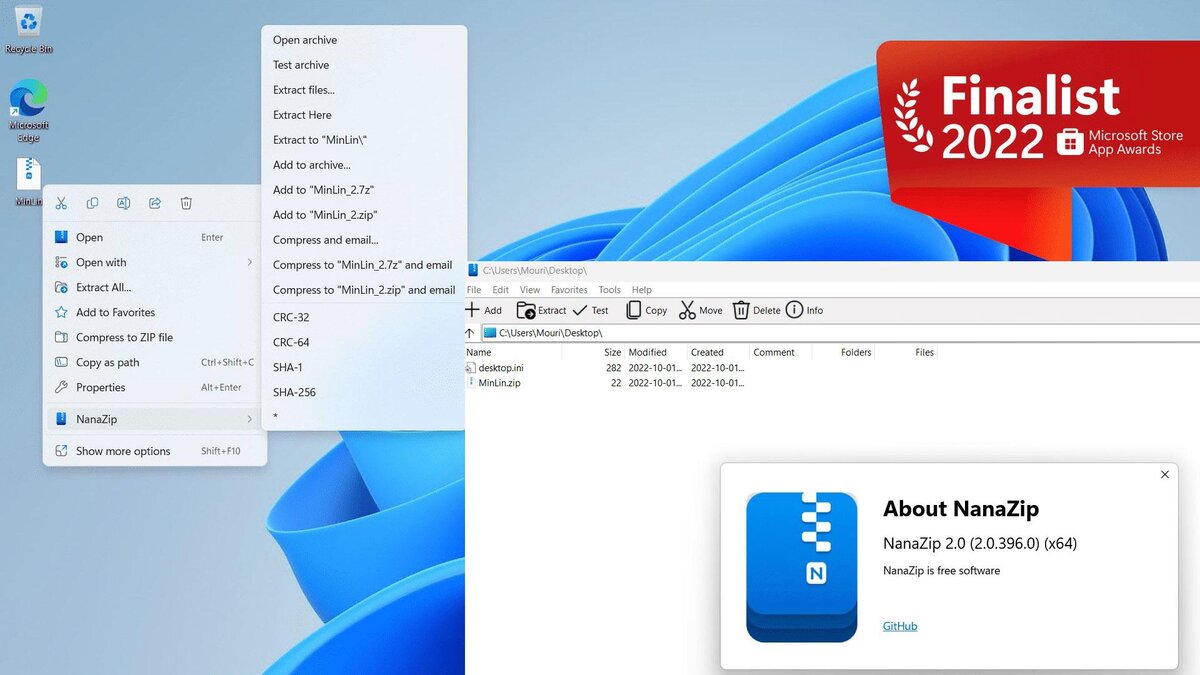Calculate CRC-64 checksum from the submenu

tap(364, 342)
